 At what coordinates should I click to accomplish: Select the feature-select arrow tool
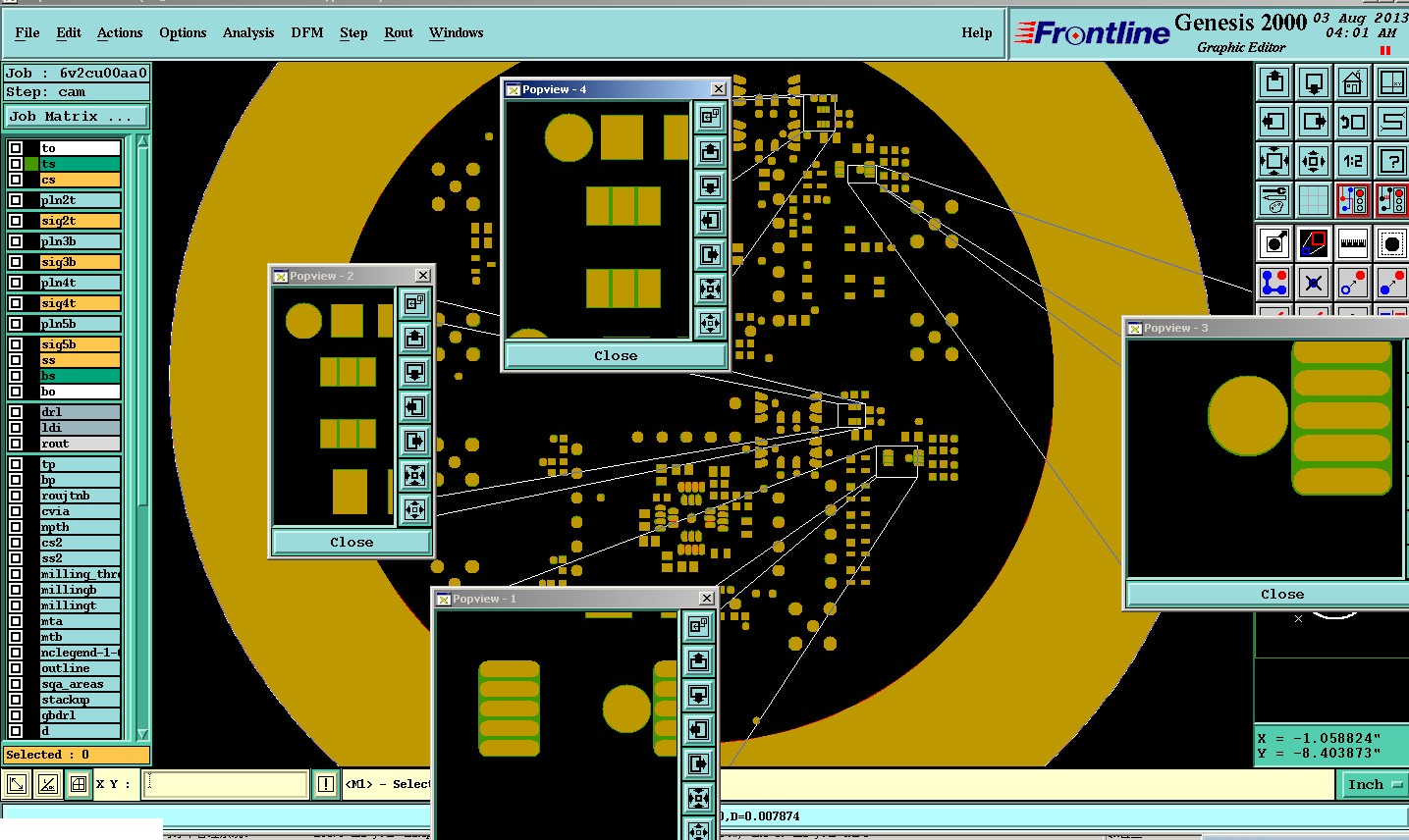pos(1274,242)
